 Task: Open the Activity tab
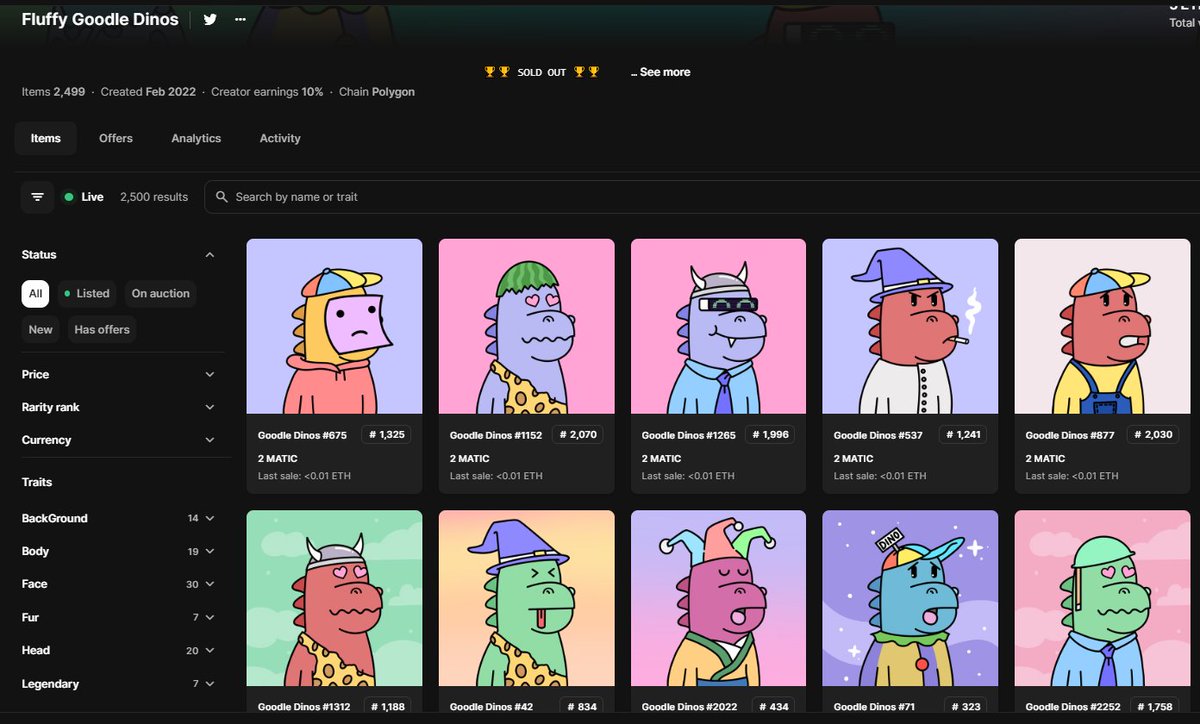[x=280, y=138]
